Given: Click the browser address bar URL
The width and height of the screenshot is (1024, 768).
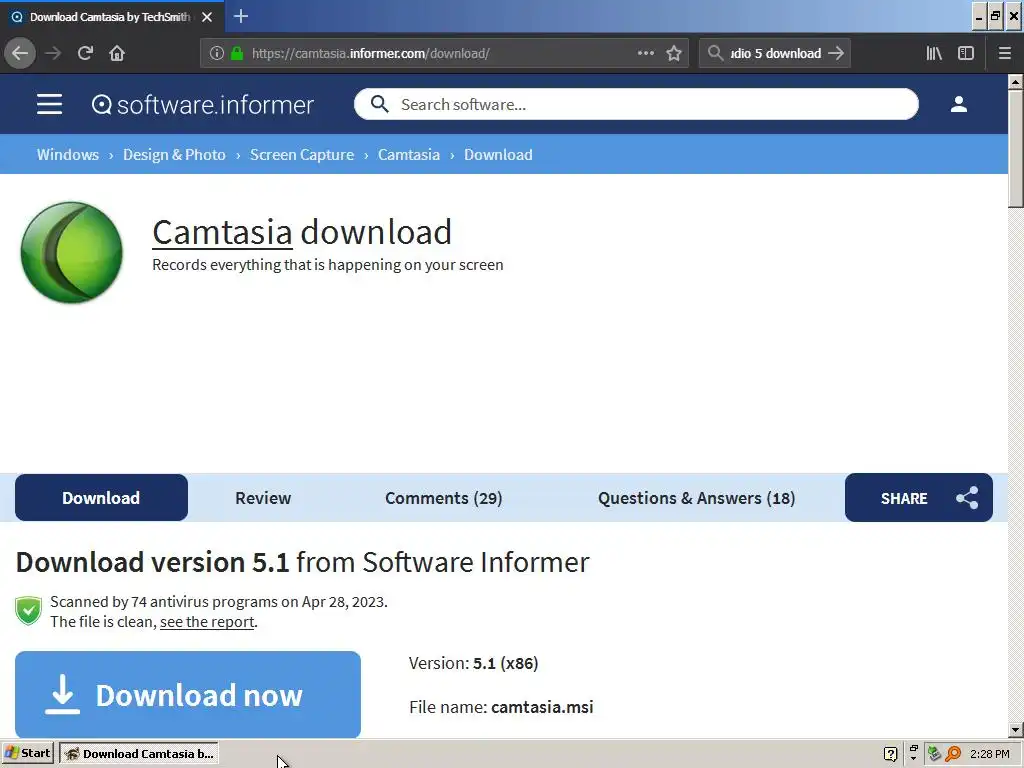Looking at the screenshot, I should [x=370, y=54].
